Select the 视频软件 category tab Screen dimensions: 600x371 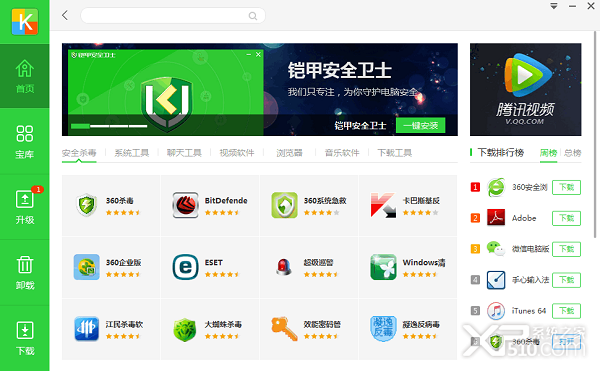coord(236,153)
